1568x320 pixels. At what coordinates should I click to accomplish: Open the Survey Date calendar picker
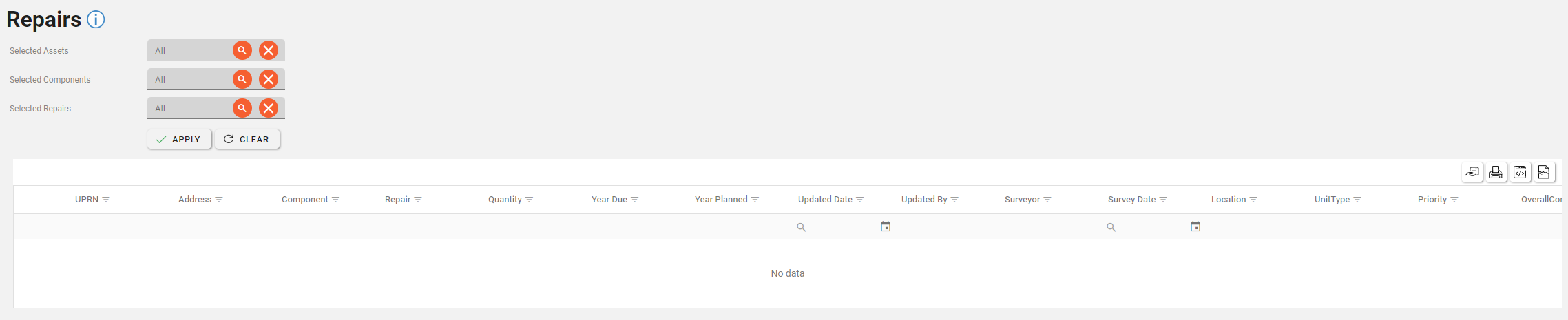tap(1195, 226)
